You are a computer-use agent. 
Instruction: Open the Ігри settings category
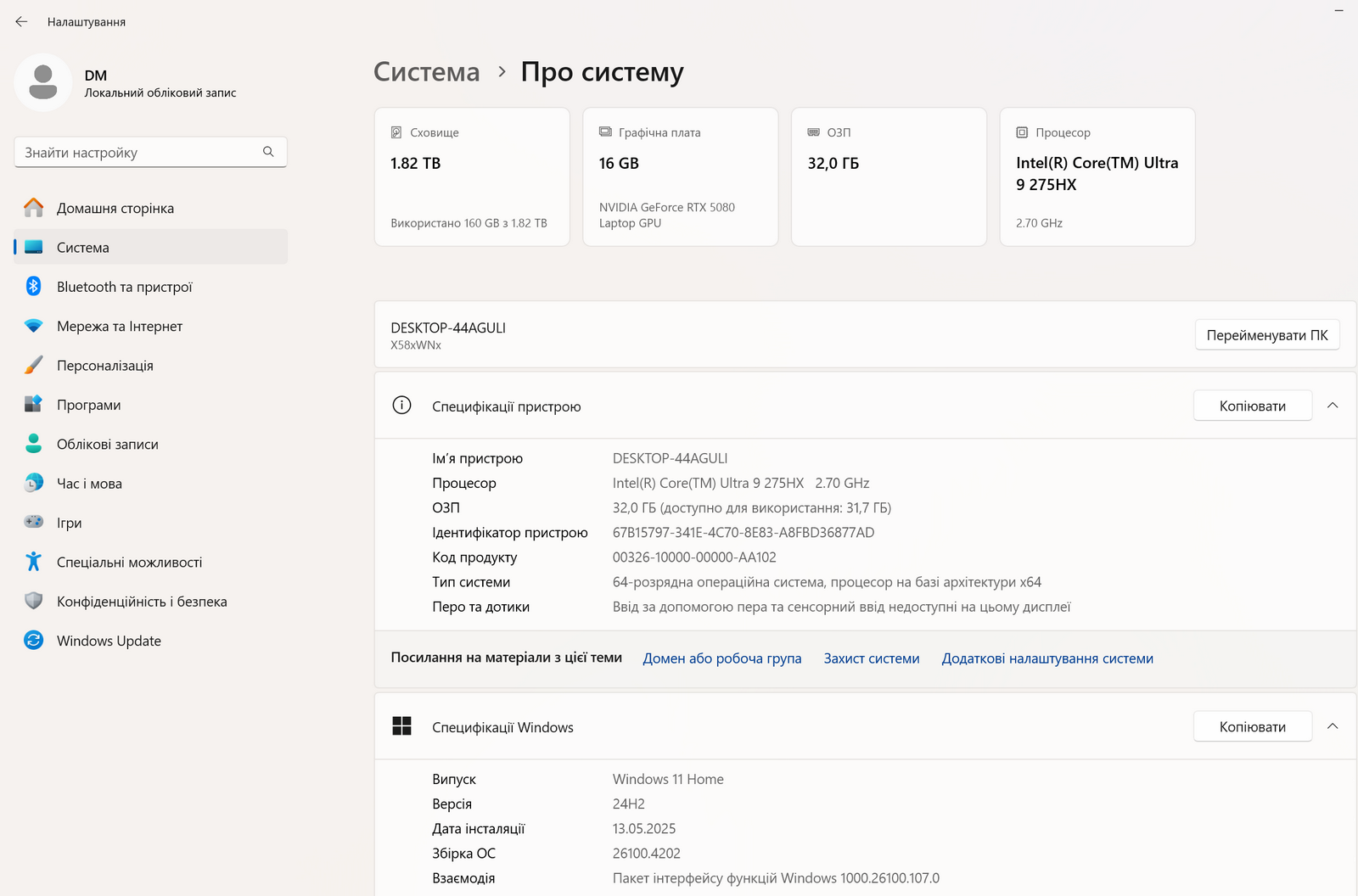(151, 523)
